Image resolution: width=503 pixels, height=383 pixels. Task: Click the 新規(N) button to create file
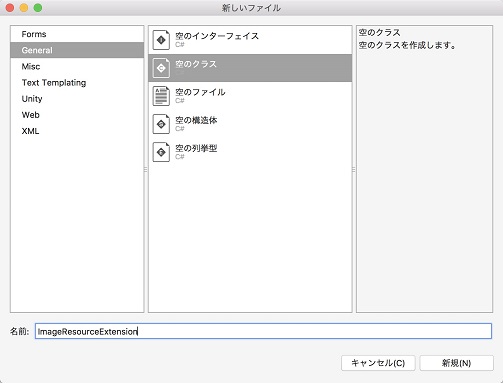[456, 363]
